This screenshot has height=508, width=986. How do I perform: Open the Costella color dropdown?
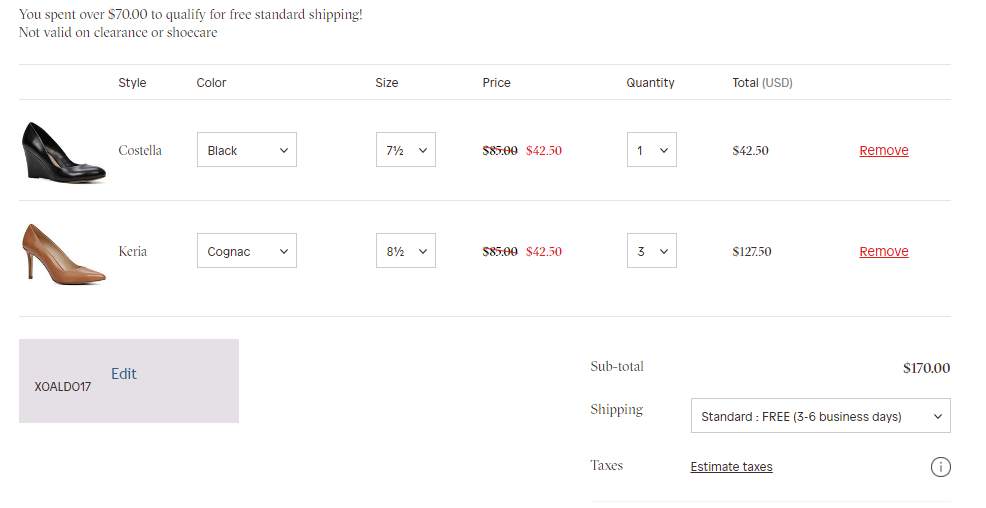point(247,150)
